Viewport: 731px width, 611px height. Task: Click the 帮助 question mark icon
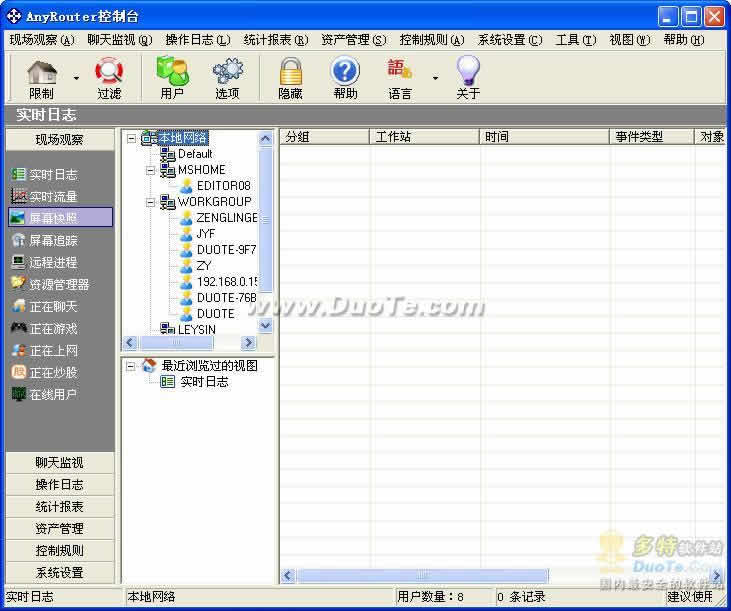click(x=345, y=77)
